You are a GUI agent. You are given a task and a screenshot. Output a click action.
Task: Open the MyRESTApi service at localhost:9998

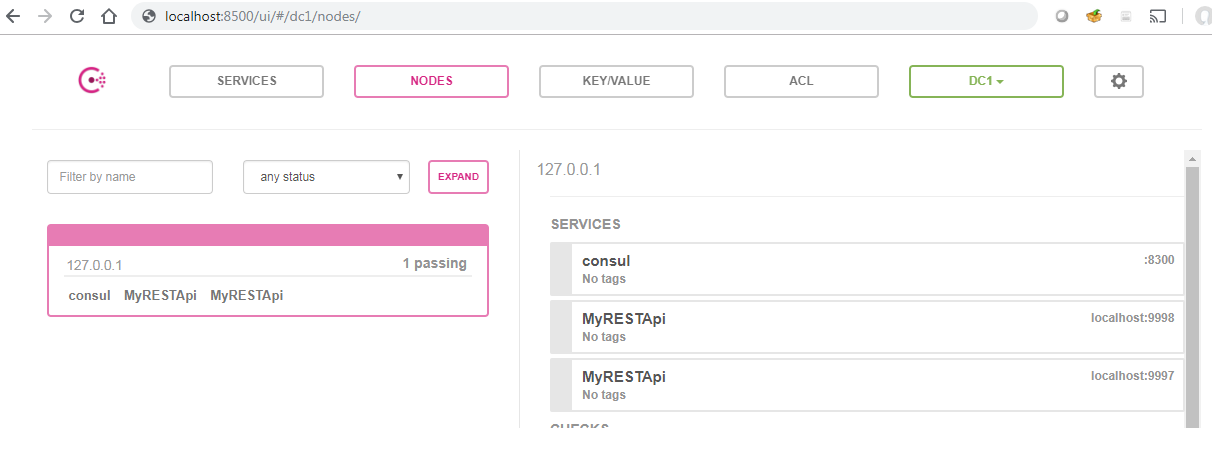tap(866, 327)
